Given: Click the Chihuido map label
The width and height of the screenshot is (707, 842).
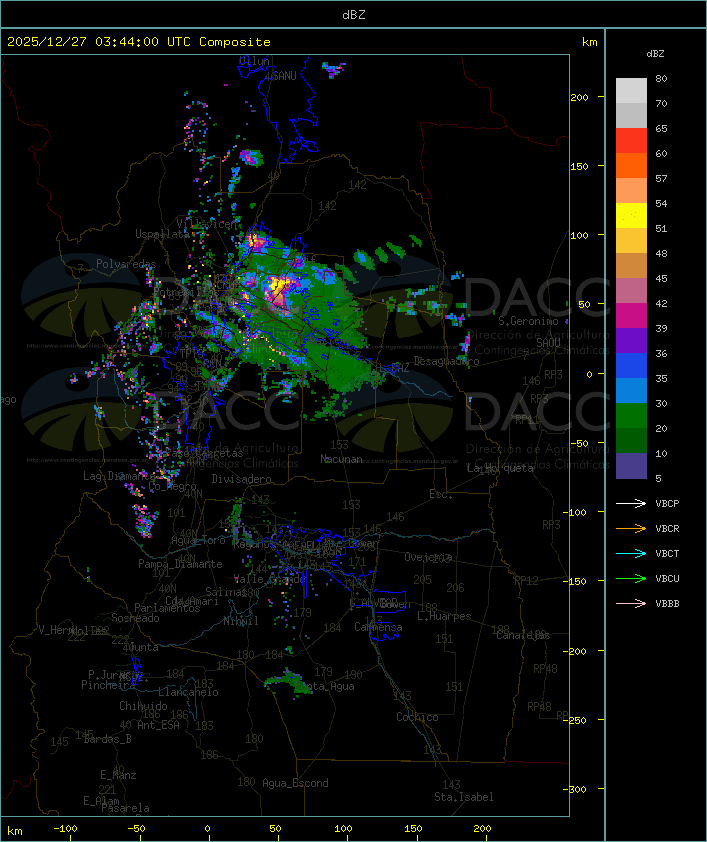Looking at the screenshot, I should [x=143, y=706].
